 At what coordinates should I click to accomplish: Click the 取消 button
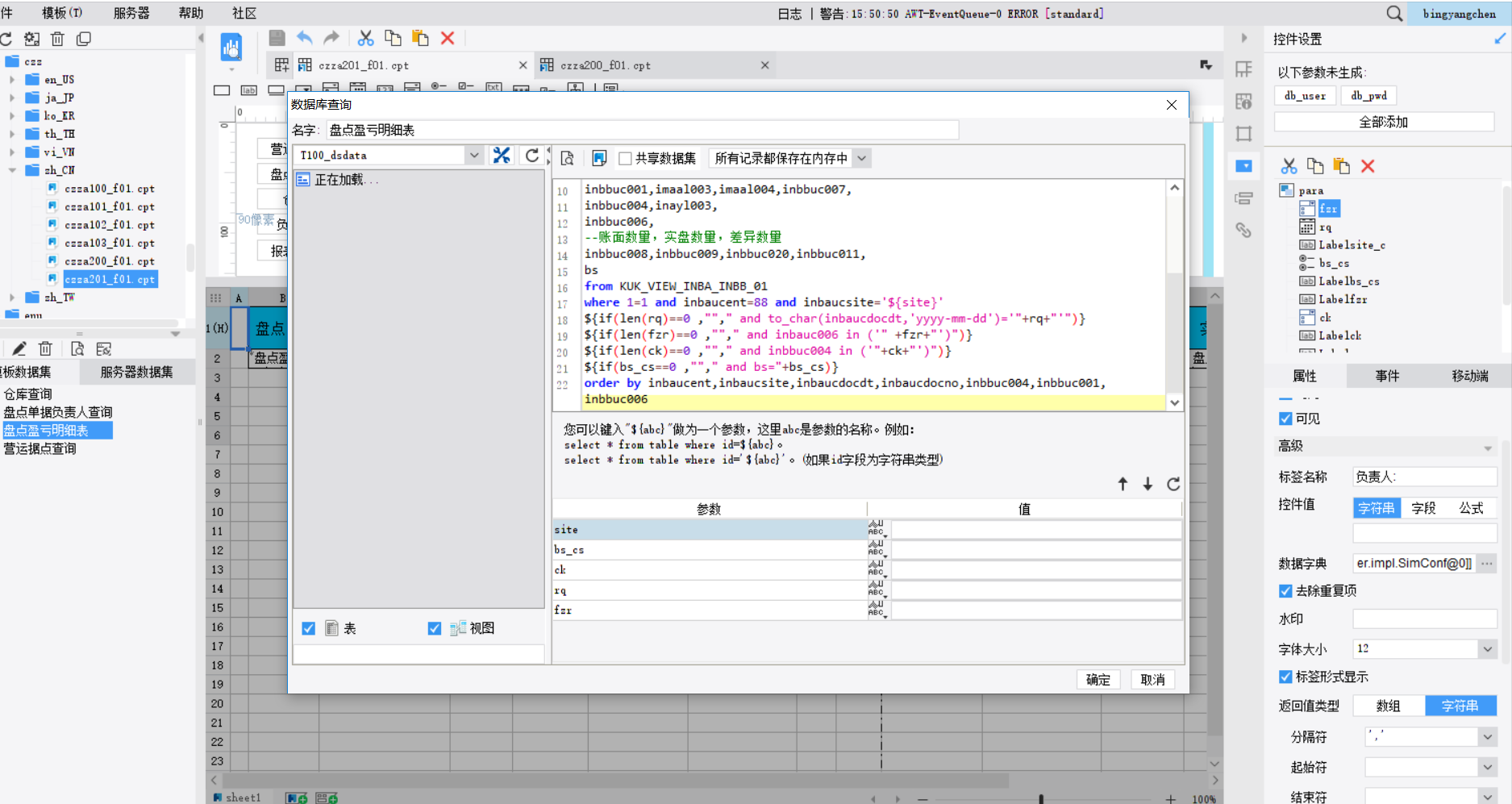click(1152, 680)
